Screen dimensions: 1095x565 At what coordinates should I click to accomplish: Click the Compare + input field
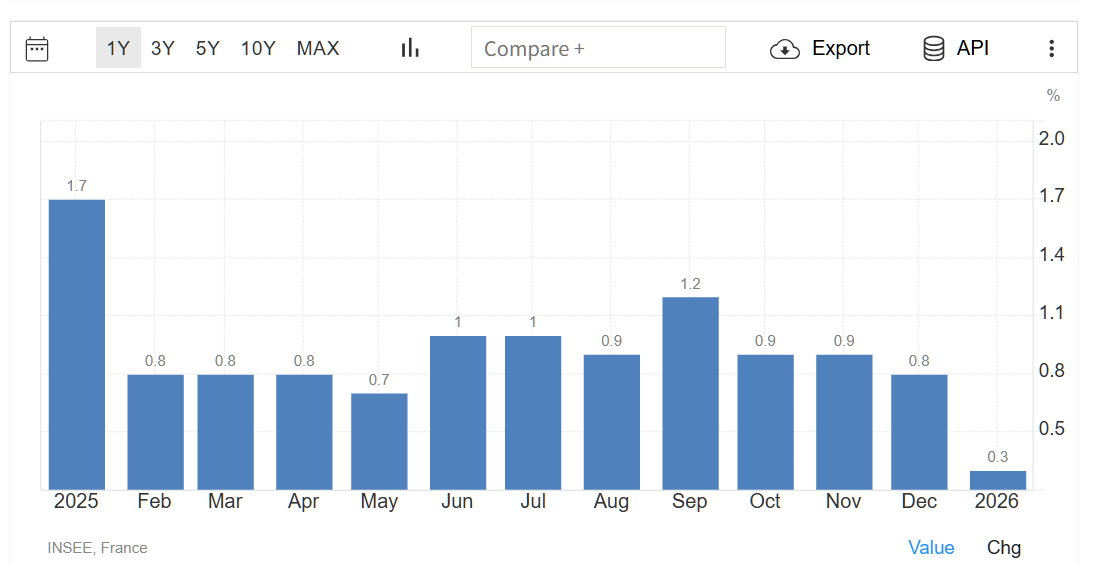(x=598, y=48)
